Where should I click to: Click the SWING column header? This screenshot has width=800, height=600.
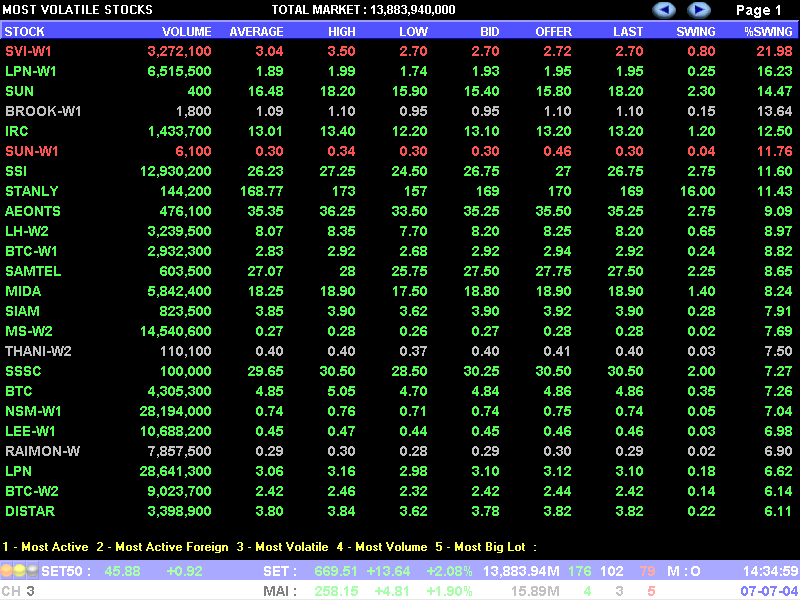pyautogui.click(x=696, y=32)
